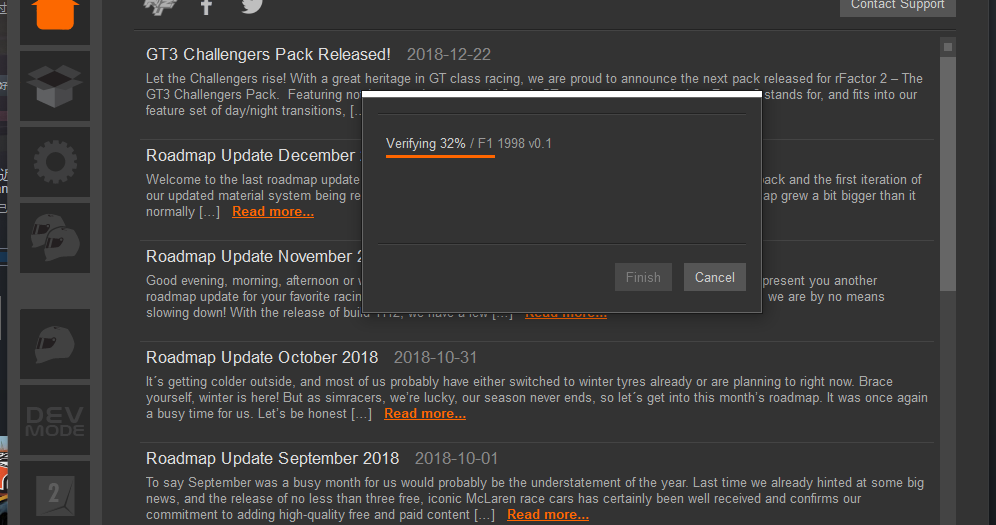Select the Roadmap Update September 2018 headline

[x=273, y=458]
